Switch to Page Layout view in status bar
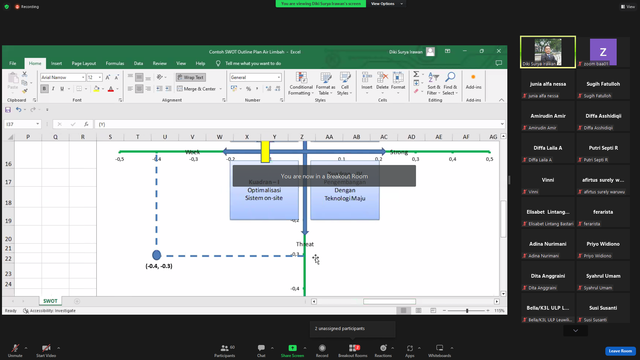 tap(418, 311)
